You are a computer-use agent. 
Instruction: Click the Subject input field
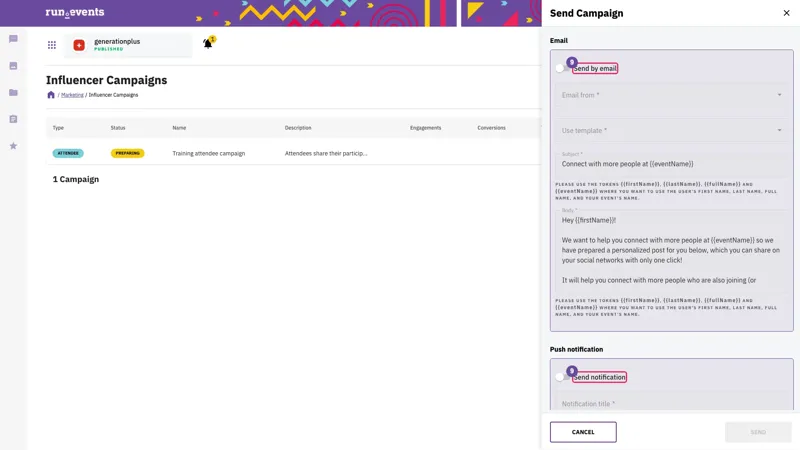[671, 164]
